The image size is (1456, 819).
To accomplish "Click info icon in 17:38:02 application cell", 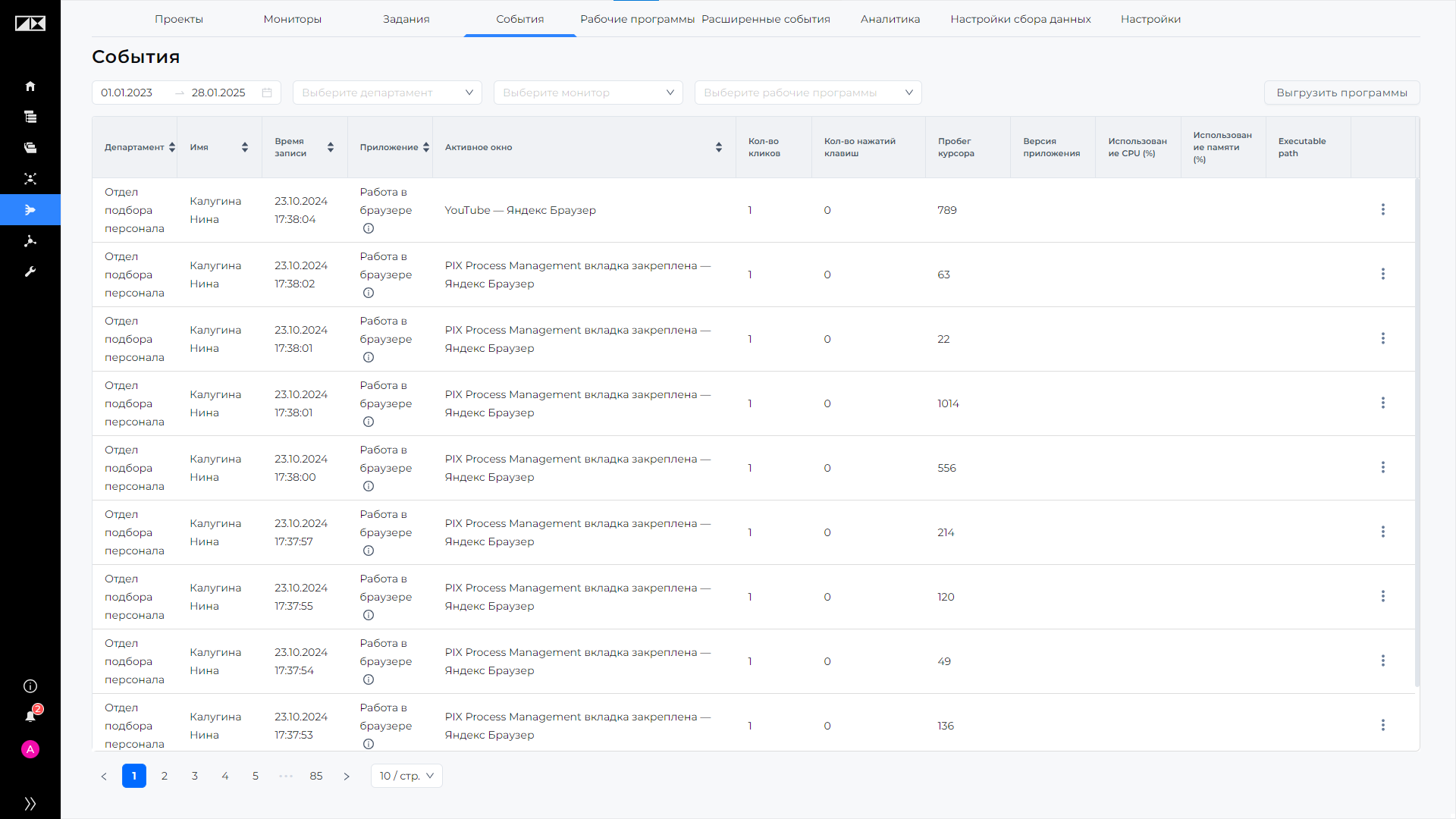I will 369,293.
